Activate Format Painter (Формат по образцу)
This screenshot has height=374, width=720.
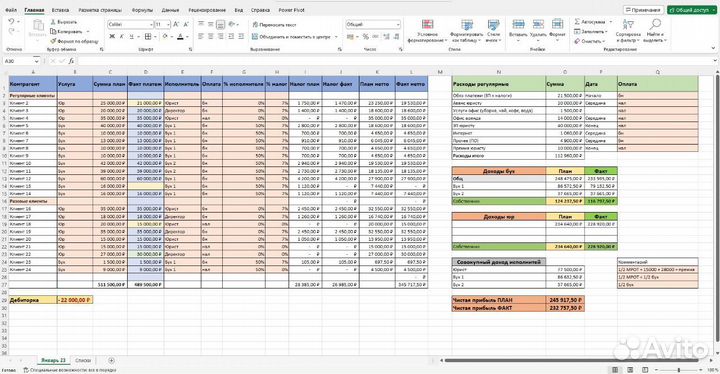tap(74, 41)
